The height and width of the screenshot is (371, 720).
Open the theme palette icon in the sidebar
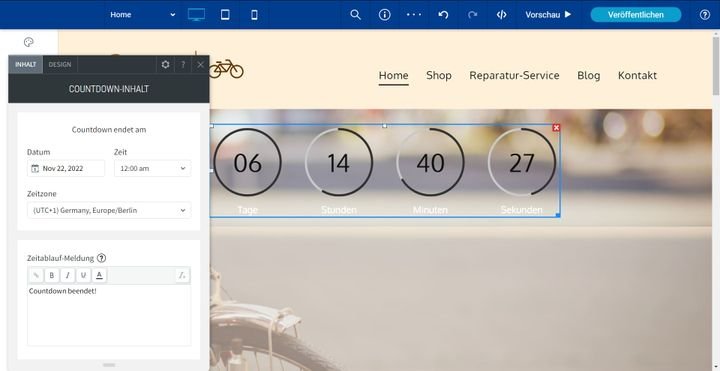pyautogui.click(x=28, y=42)
